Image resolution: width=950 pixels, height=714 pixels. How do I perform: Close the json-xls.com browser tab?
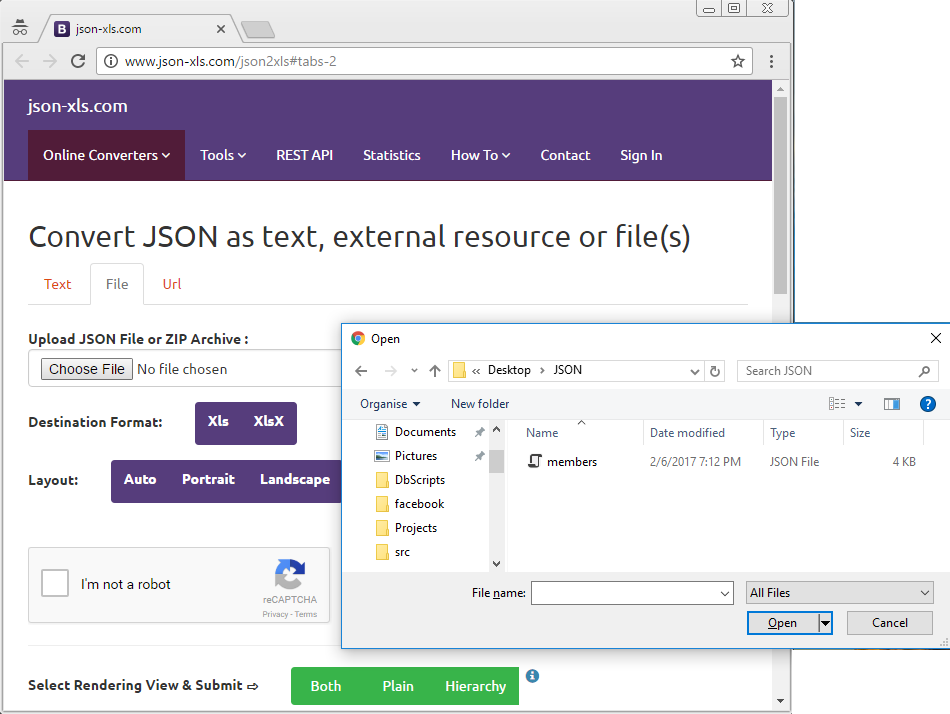221,29
